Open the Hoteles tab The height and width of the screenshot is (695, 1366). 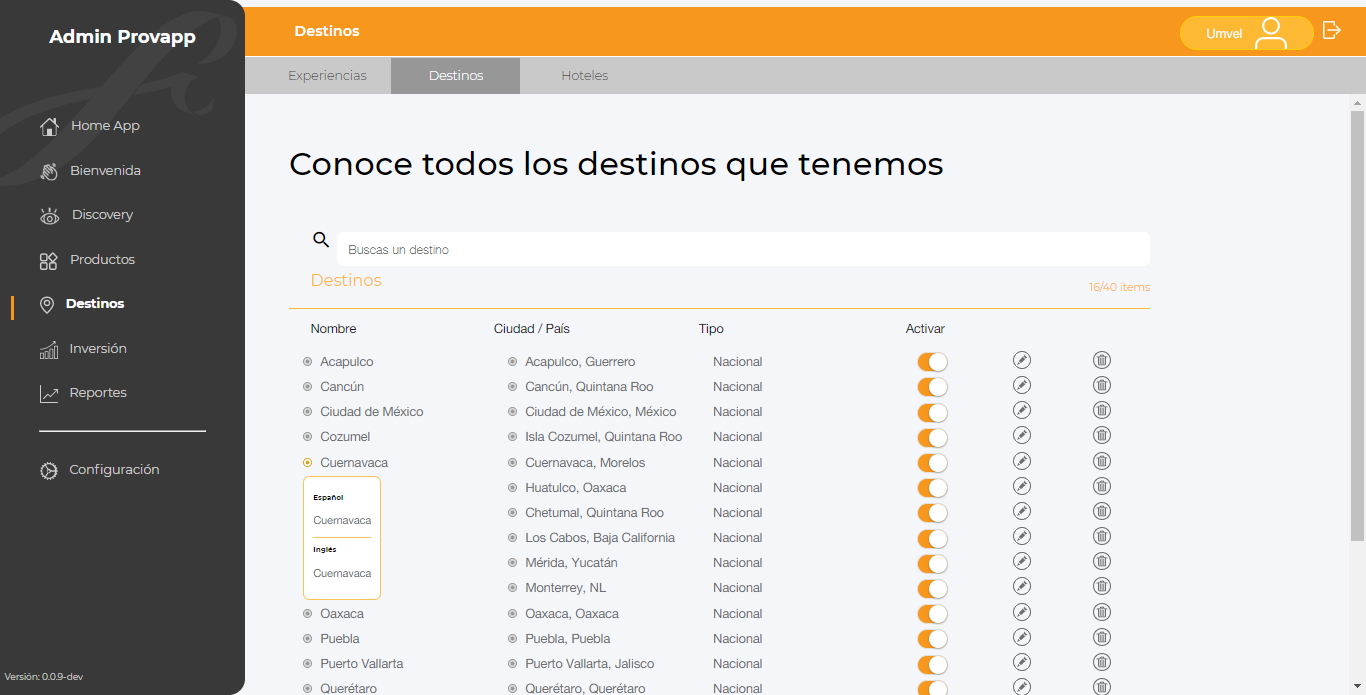(x=584, y=76)
